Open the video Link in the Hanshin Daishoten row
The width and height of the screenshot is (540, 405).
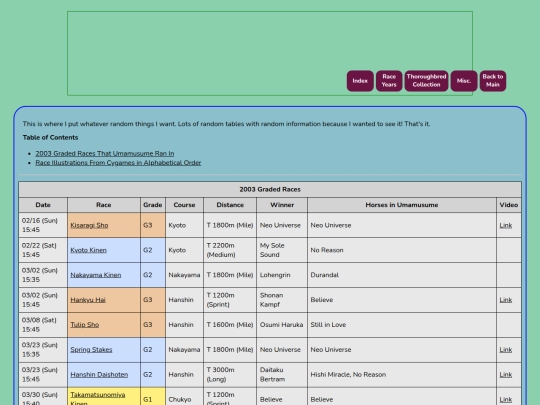506,374
